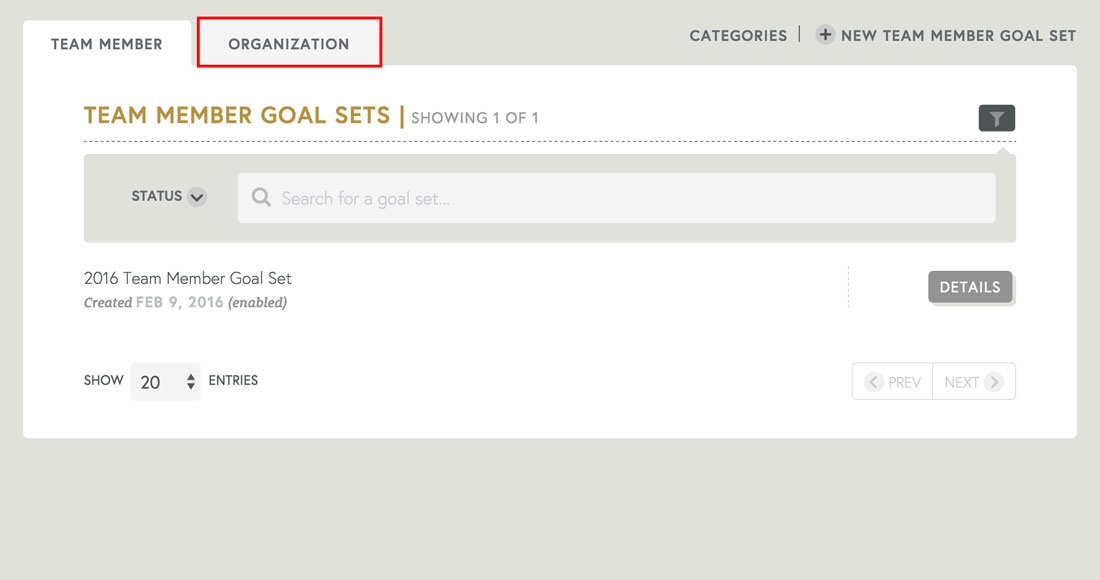
Task: Switch to the ORGANIZATION tab
Action: (x=288, y=44)
